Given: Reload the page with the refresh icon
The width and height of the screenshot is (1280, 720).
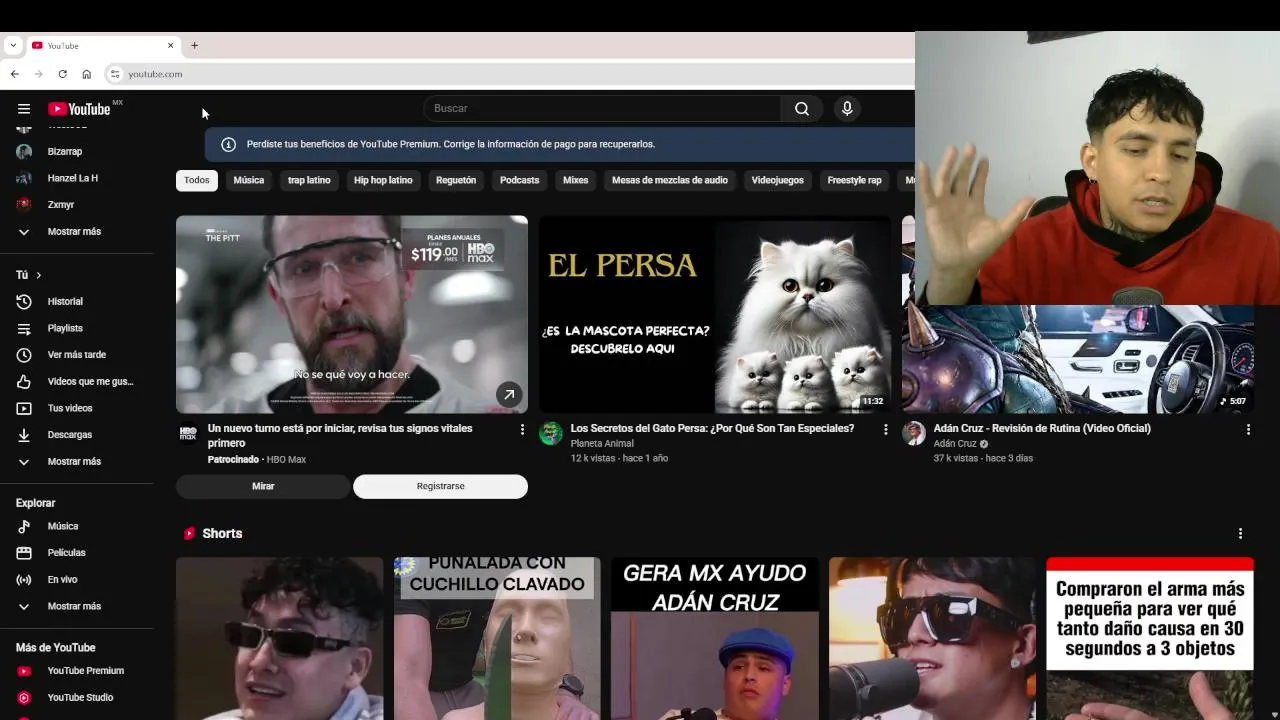Looking at the screenshot, I should click(62, 74).
